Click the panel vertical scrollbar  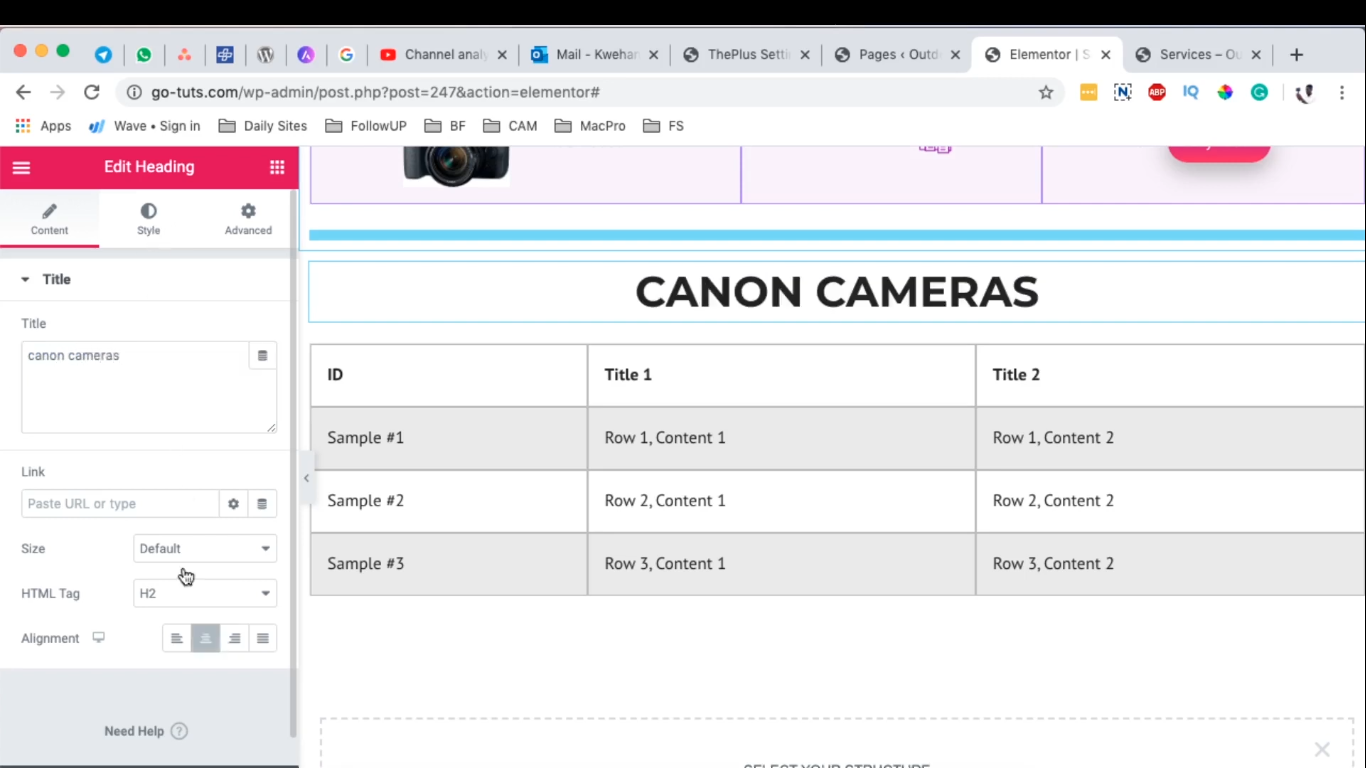tap(293, 462)
